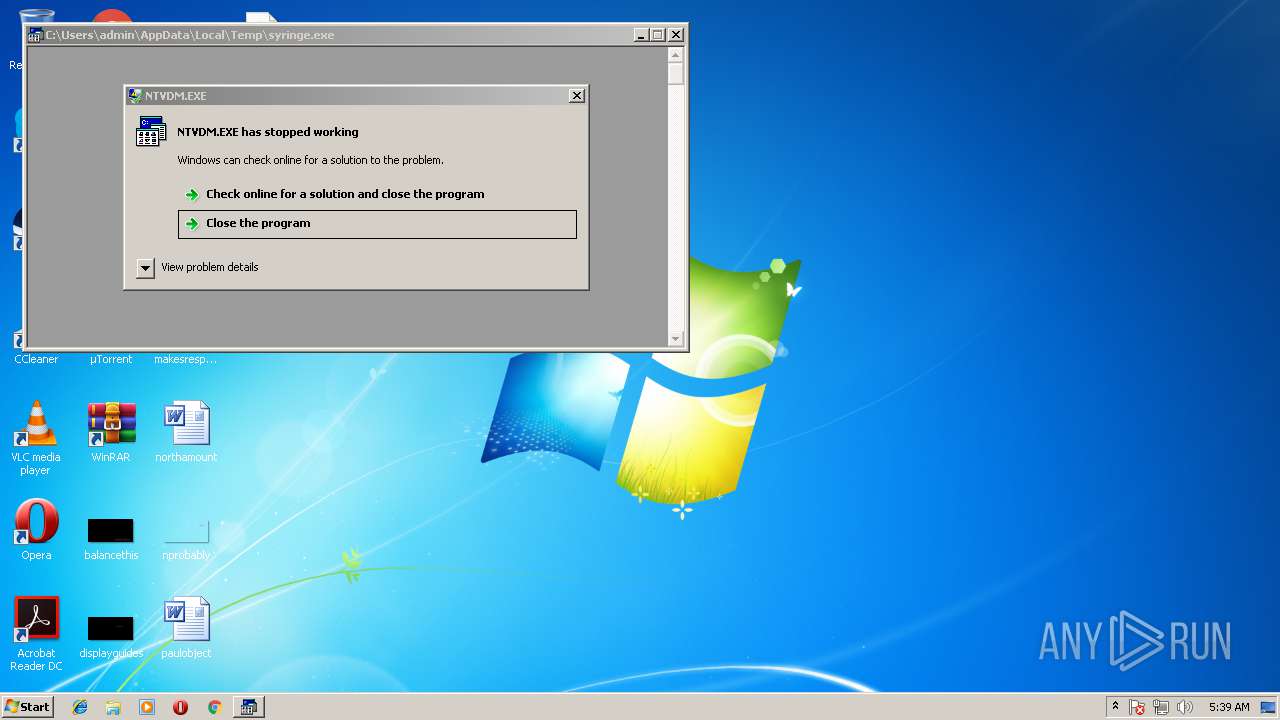Viewport: 1280px width, 720px height.
Task: Close the syringe.exe console window
Action: 676,35
